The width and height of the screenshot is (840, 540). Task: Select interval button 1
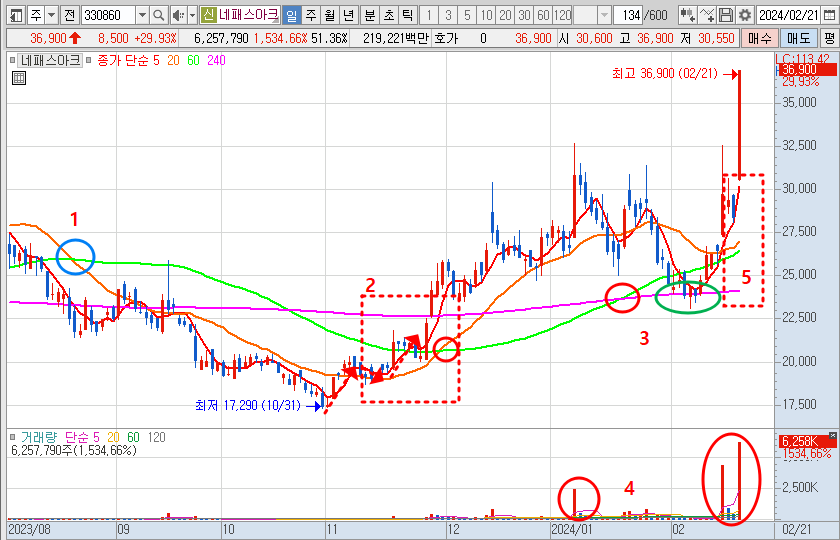429,15
